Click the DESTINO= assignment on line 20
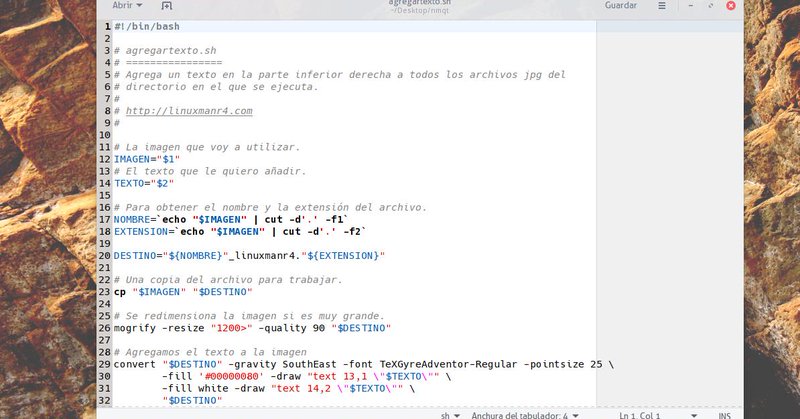This screenshot has height=419, width=800. pos(249,256)
